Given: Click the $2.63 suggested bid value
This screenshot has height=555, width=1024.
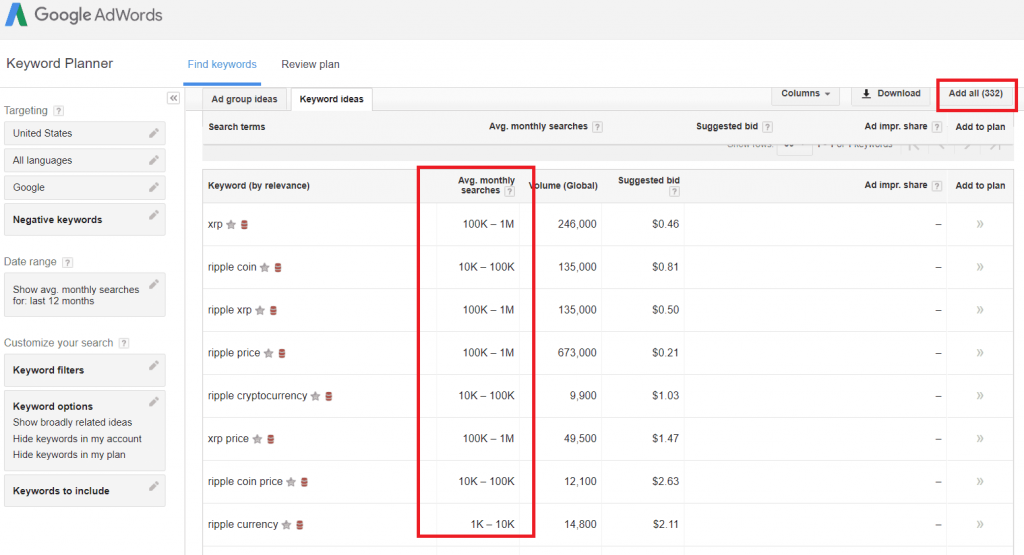Looking at the screenshot, I should click(x=665, y=481).
